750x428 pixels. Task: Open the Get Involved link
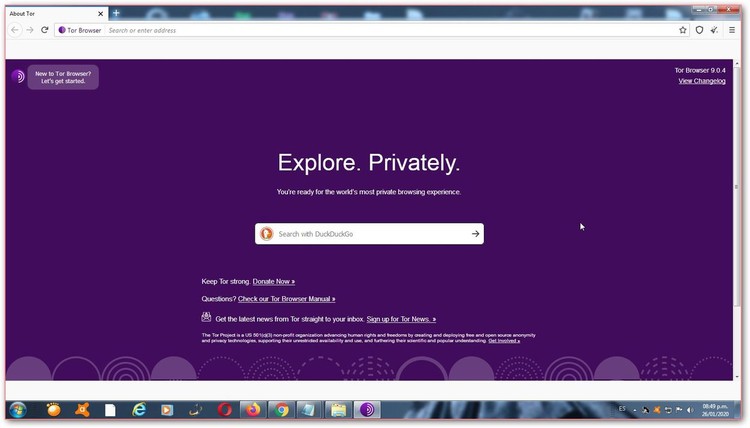(504, 341)
